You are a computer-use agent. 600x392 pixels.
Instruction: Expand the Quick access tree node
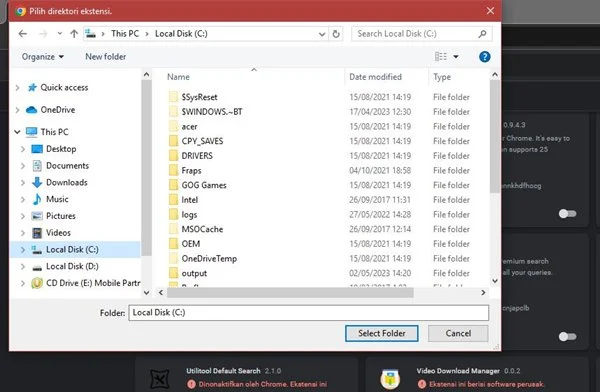click(18, 88)
